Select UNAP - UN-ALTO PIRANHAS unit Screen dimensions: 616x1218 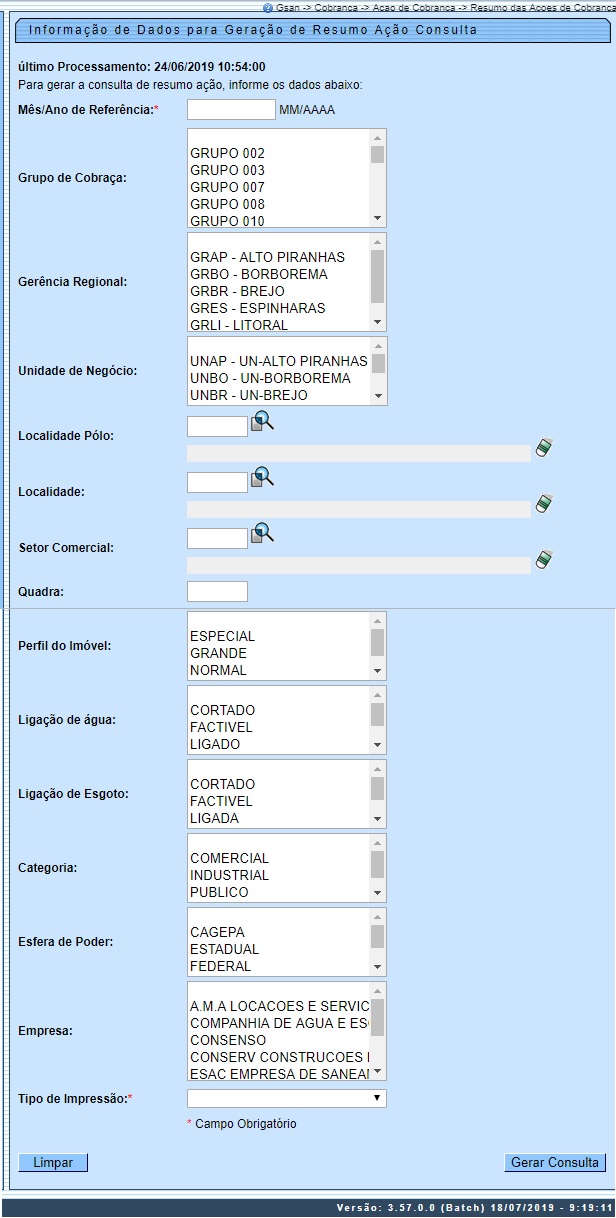[x=278, y=361]
